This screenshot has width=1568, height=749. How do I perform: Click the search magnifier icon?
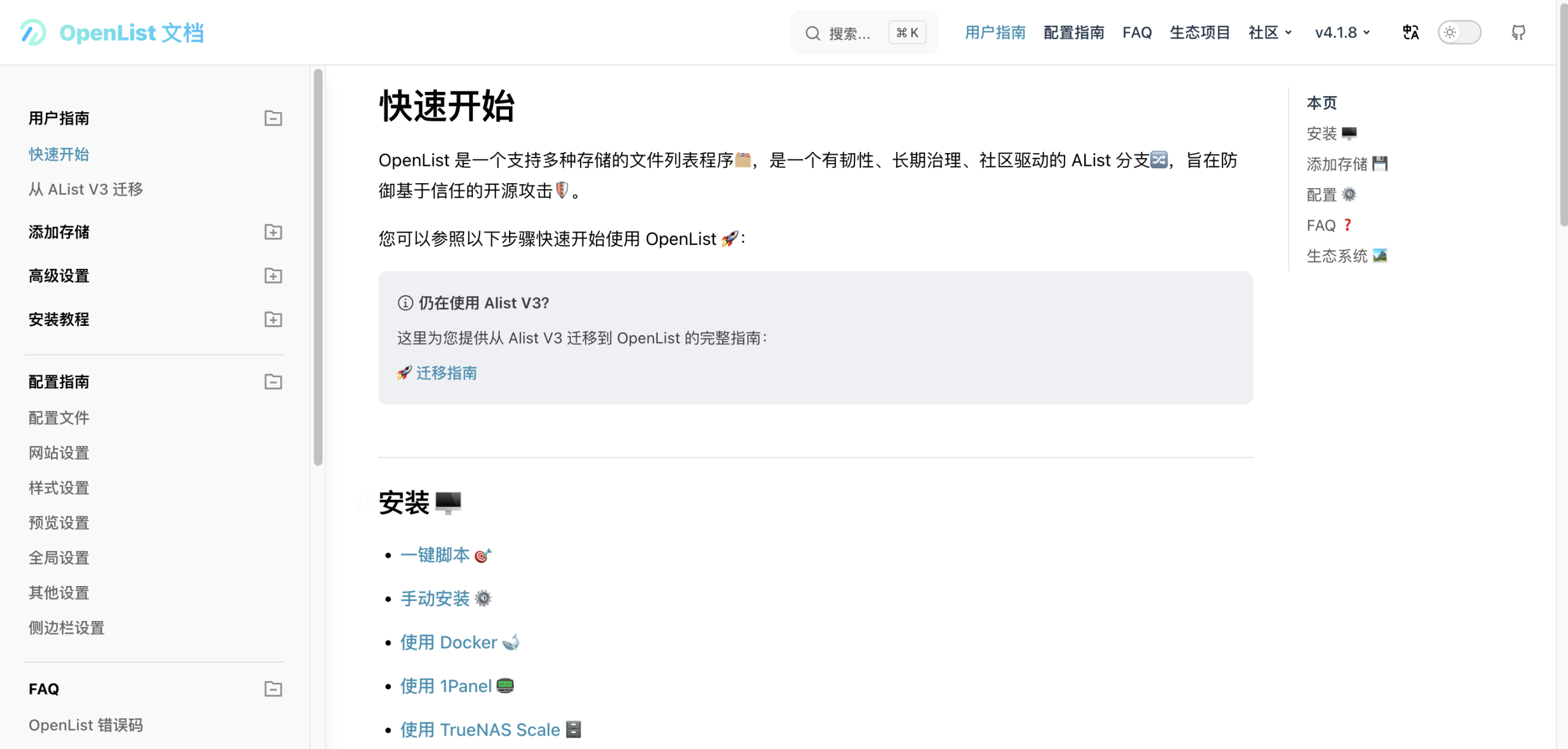pyautogui.click(x=812, y=32)
